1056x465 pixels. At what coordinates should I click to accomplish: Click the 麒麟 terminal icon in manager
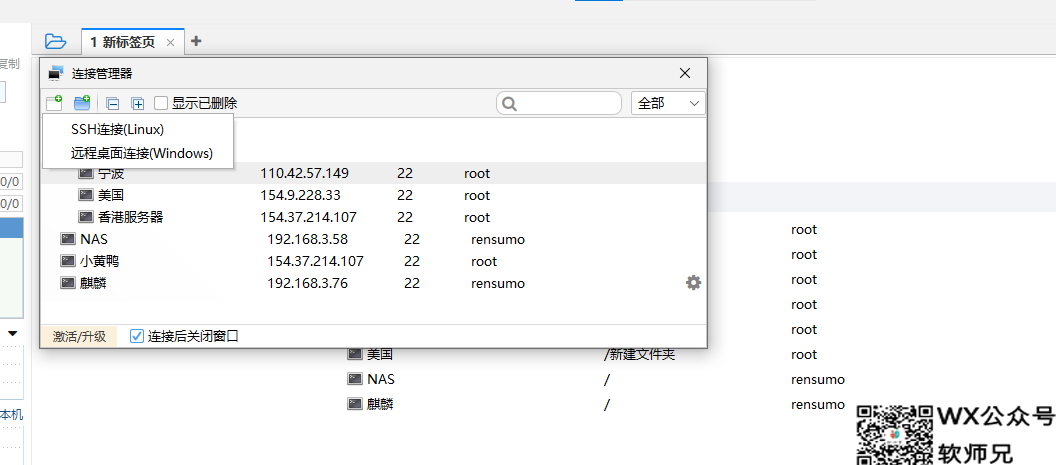[x=67, y=283]
